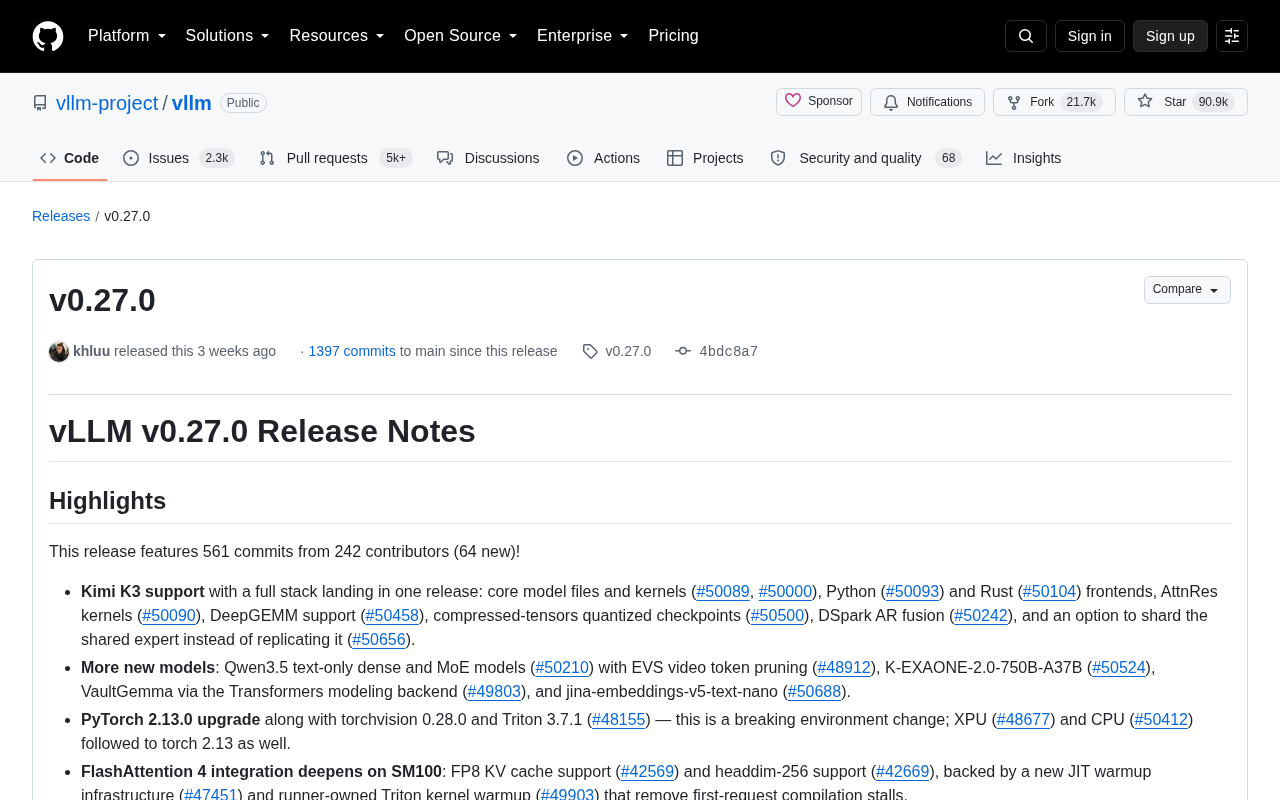Open pull request #50458
This screenshot has height=800, width=1280.
point(392,616)
